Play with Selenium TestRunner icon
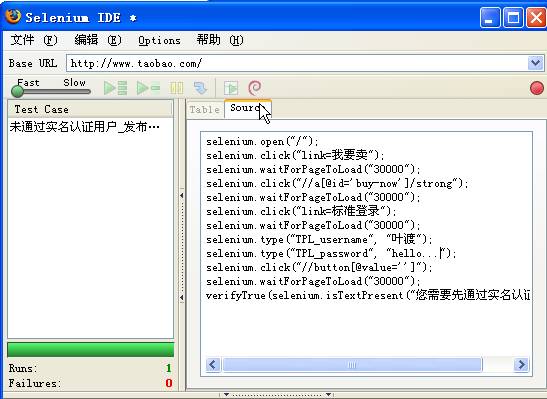This screenshot has height=399, width=547. [231, 88]
